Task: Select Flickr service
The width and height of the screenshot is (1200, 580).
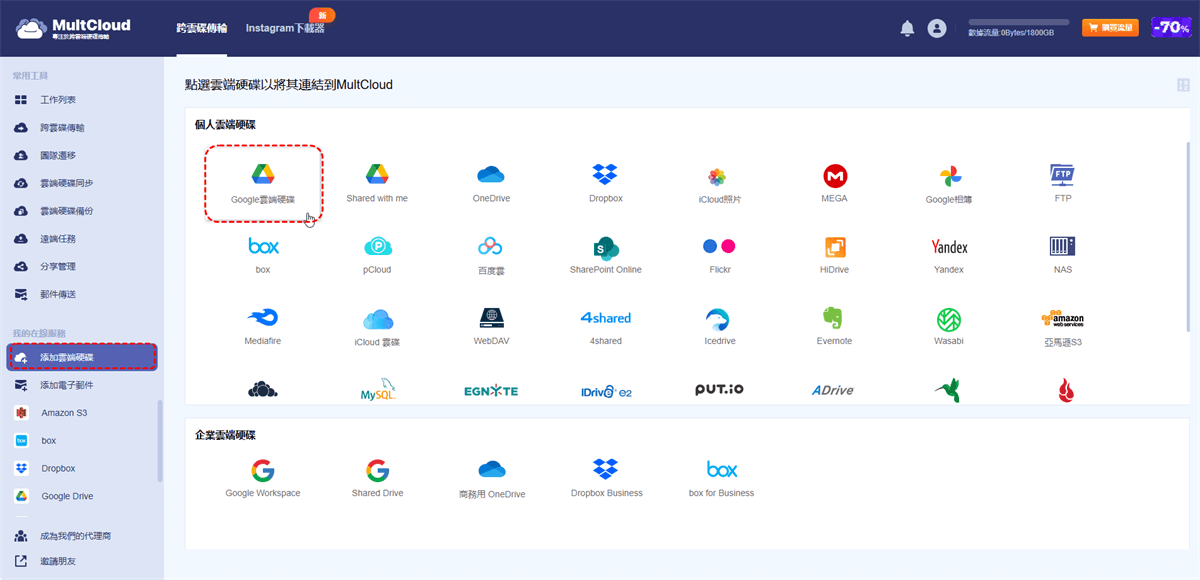Action: 719,255
